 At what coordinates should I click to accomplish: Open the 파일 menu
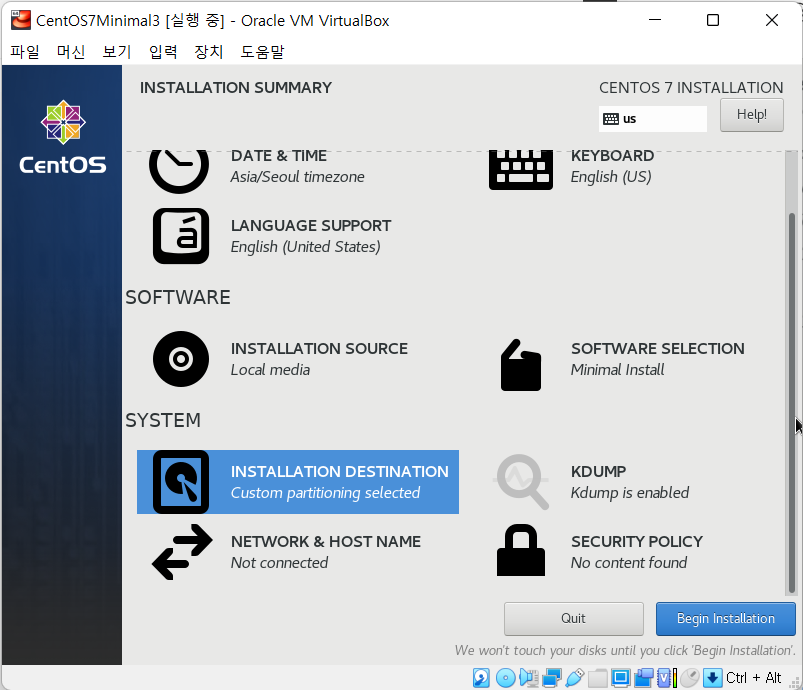[25, 52]
